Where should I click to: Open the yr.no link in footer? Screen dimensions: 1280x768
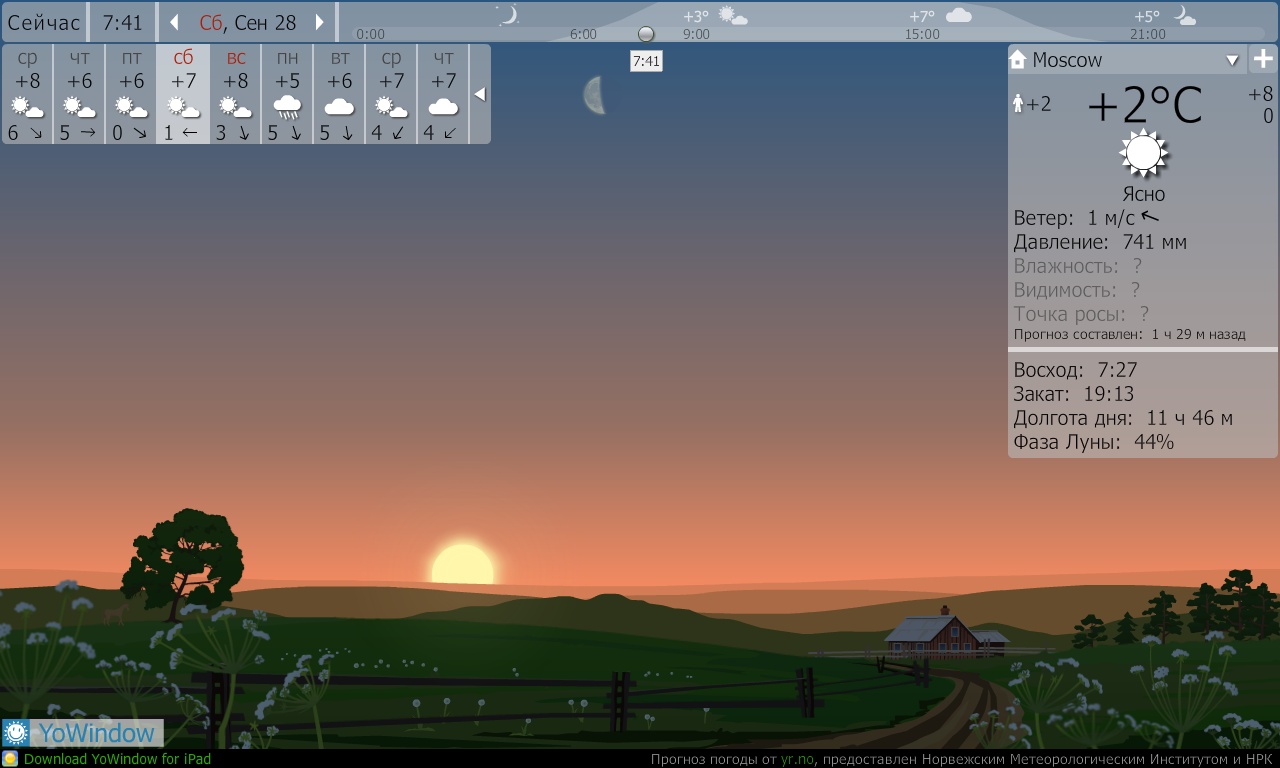tap(797, 759)
